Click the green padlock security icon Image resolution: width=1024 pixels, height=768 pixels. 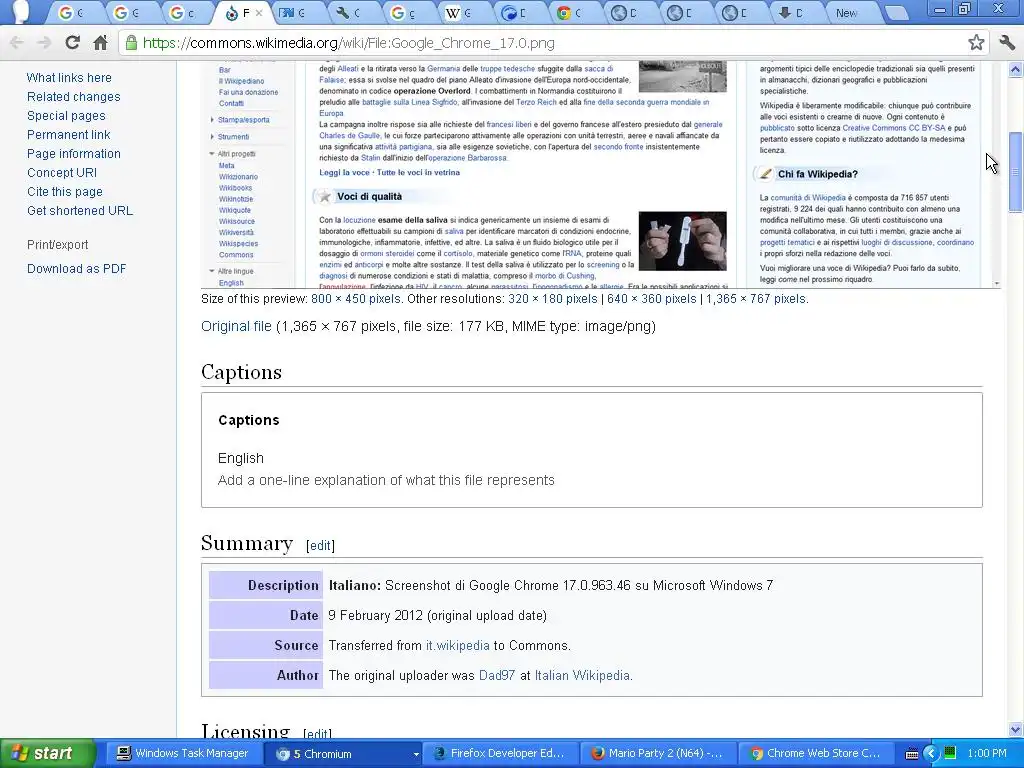click(x=131, y=43)
